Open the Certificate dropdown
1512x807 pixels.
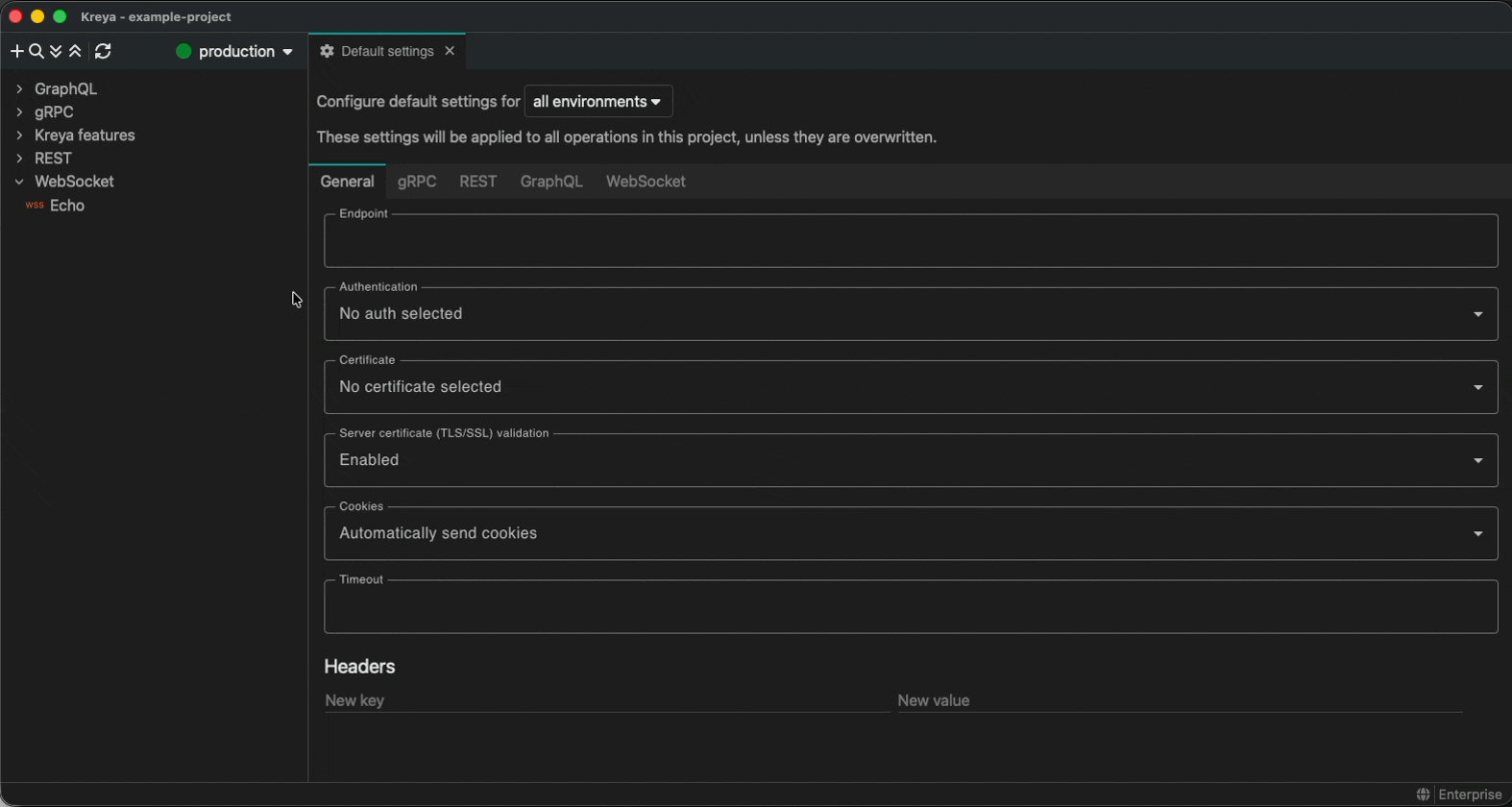911,387
